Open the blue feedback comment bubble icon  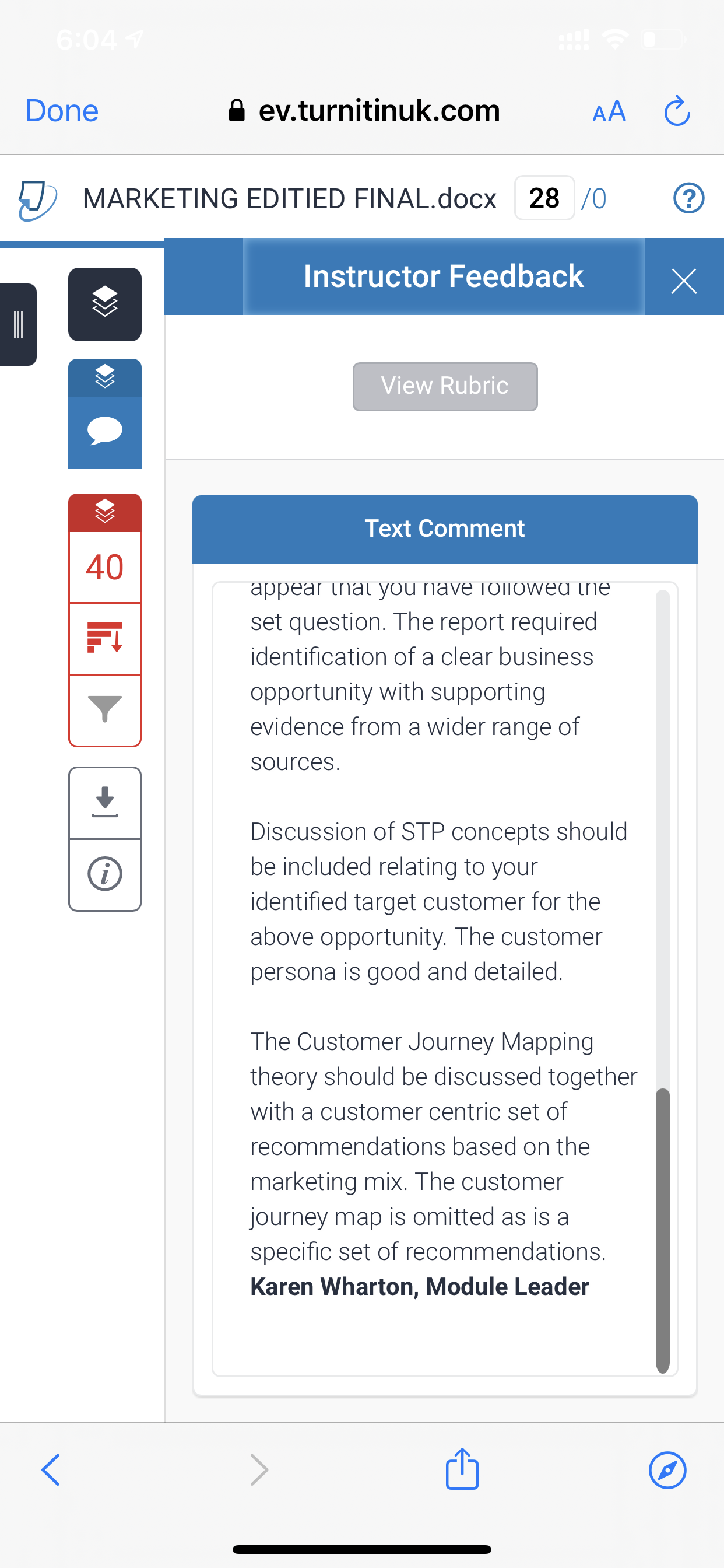pyautogui.click(x=105, y=432)
